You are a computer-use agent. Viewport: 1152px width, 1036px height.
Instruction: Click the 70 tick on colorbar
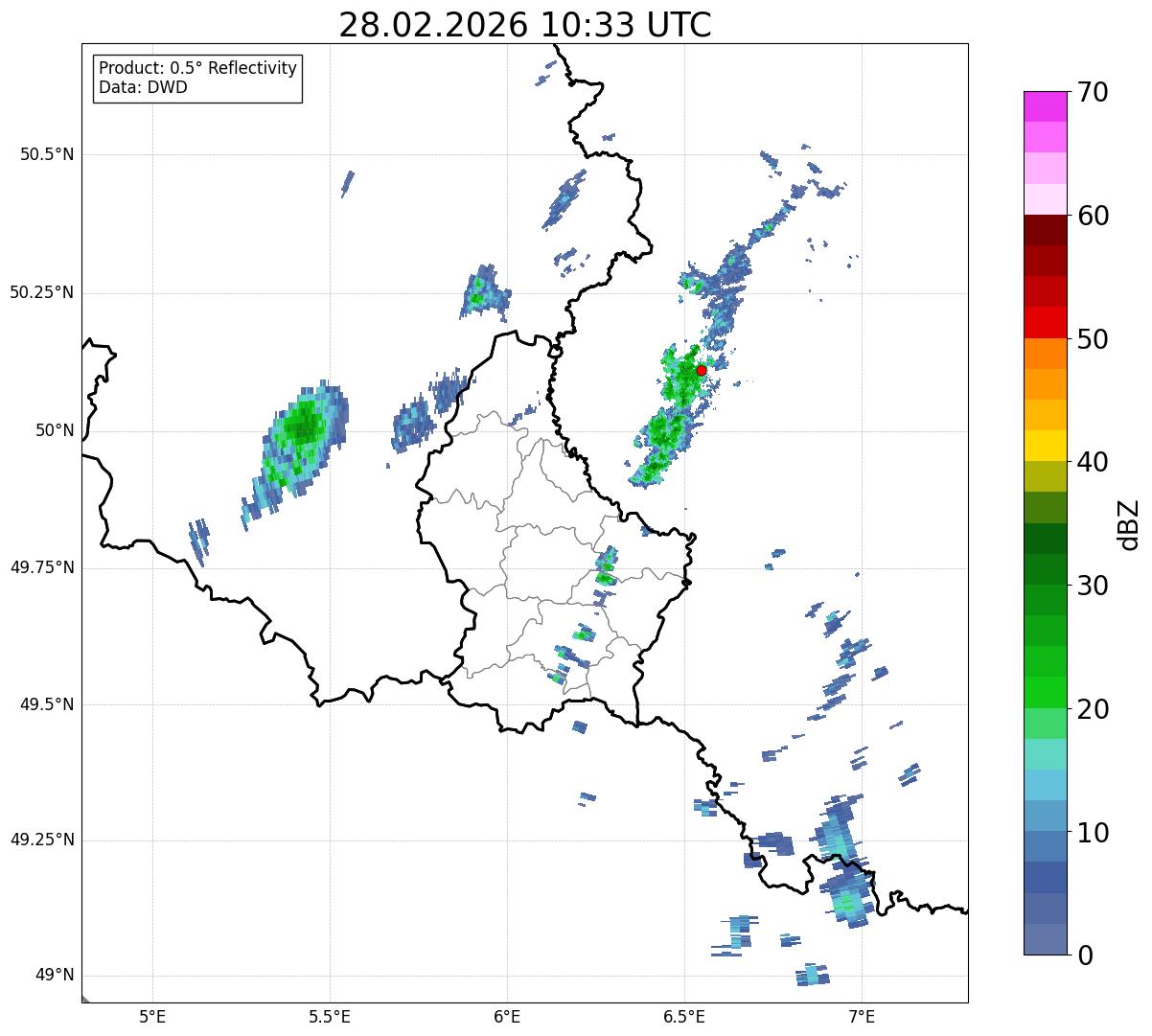(1093, 92)
